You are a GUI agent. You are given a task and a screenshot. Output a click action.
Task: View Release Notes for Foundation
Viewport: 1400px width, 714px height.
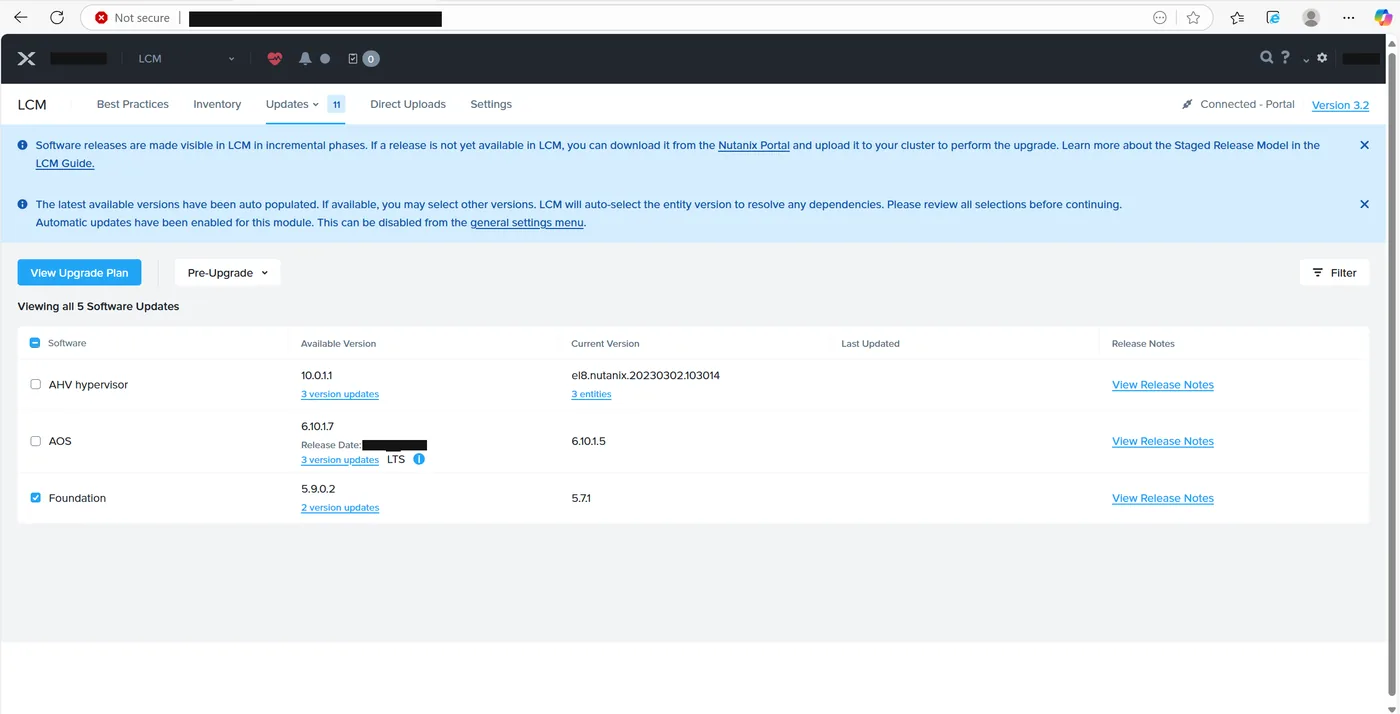1163,498
